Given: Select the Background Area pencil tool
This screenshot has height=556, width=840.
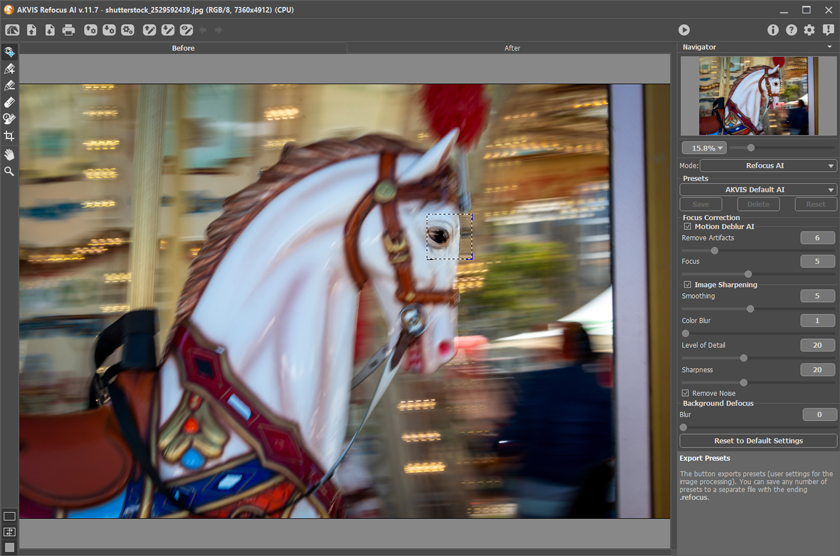Looking at the screenshot, I should (9, 85).
